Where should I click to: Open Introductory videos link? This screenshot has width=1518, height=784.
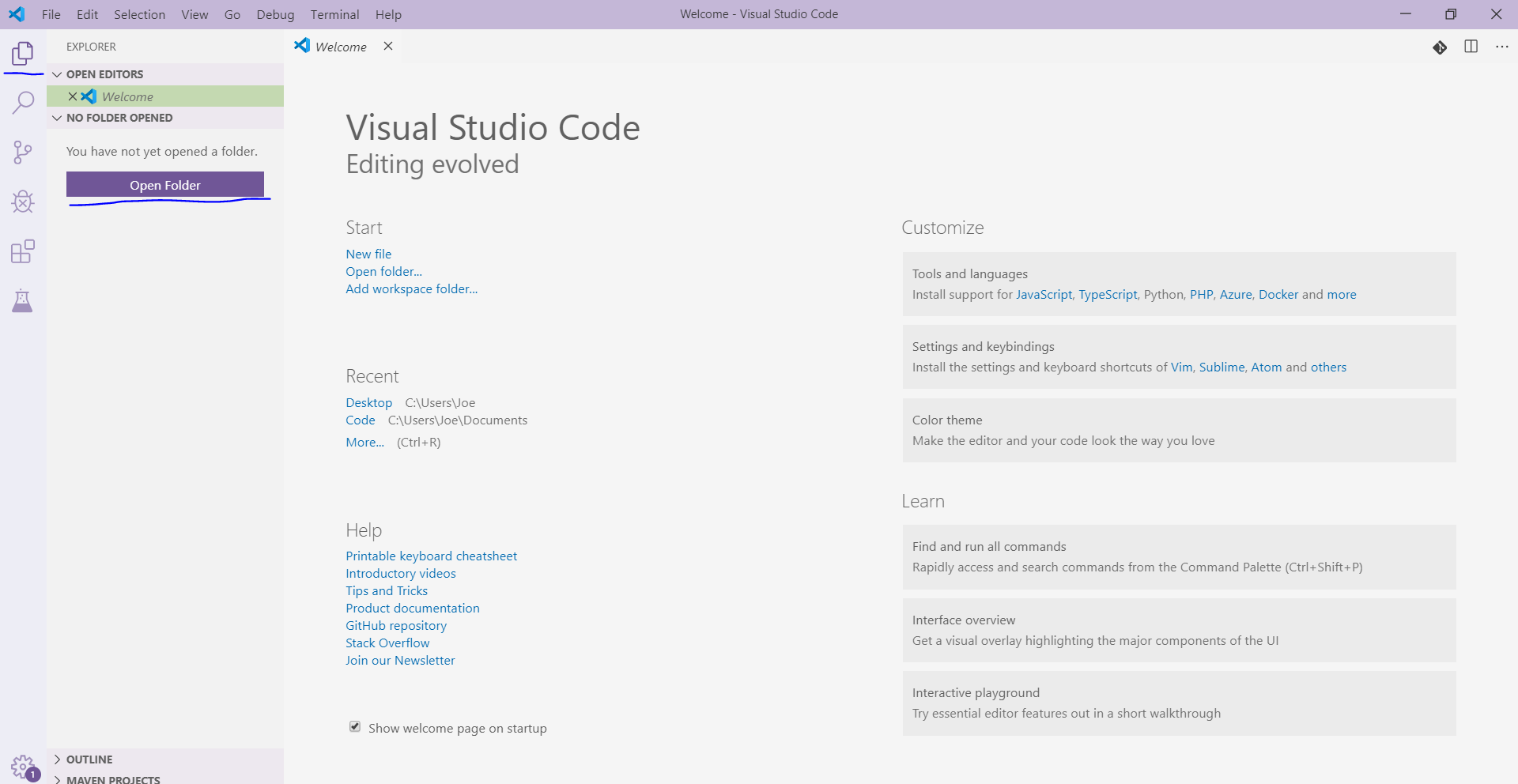401,573
